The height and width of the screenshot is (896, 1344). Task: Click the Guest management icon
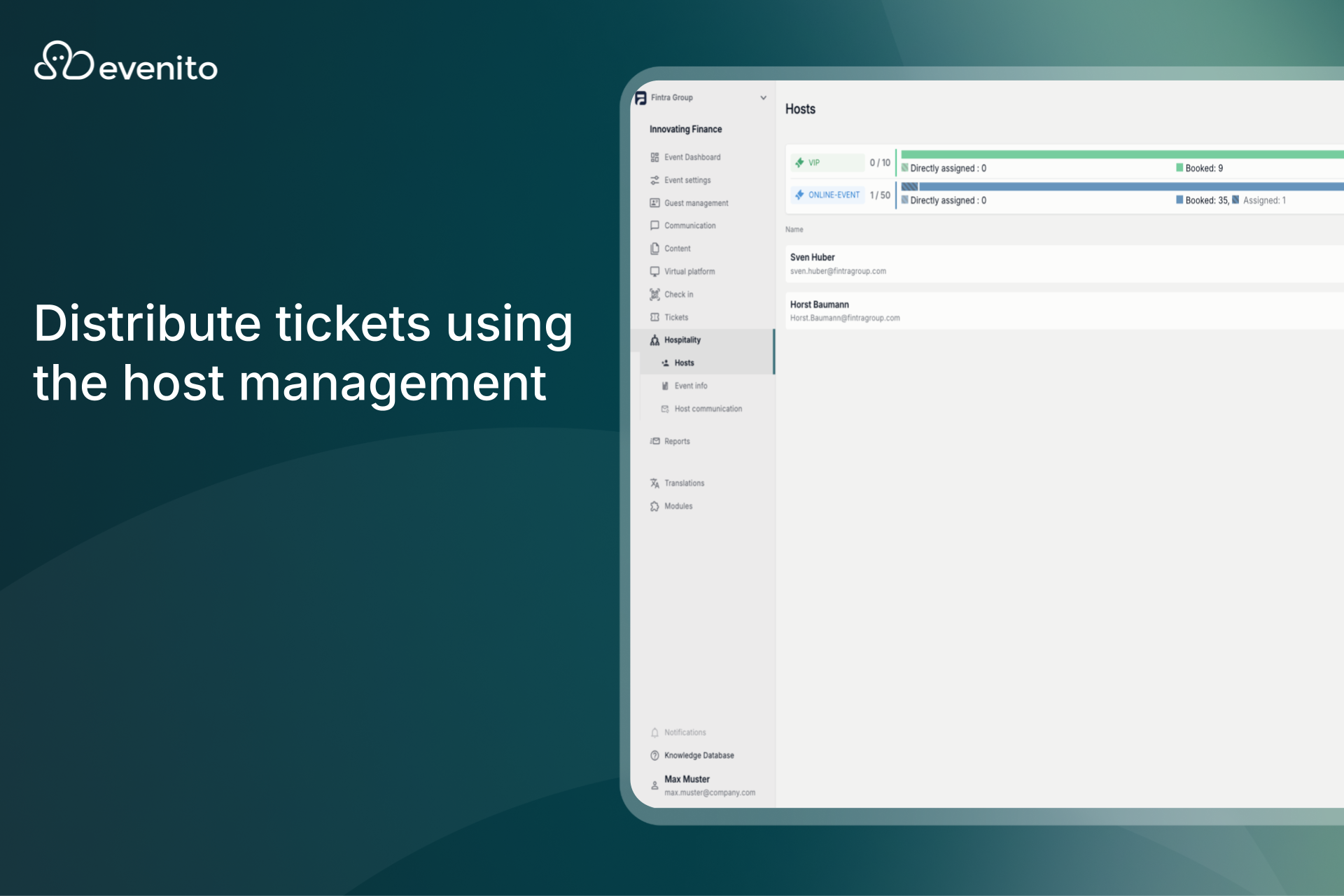coord(654,203)
